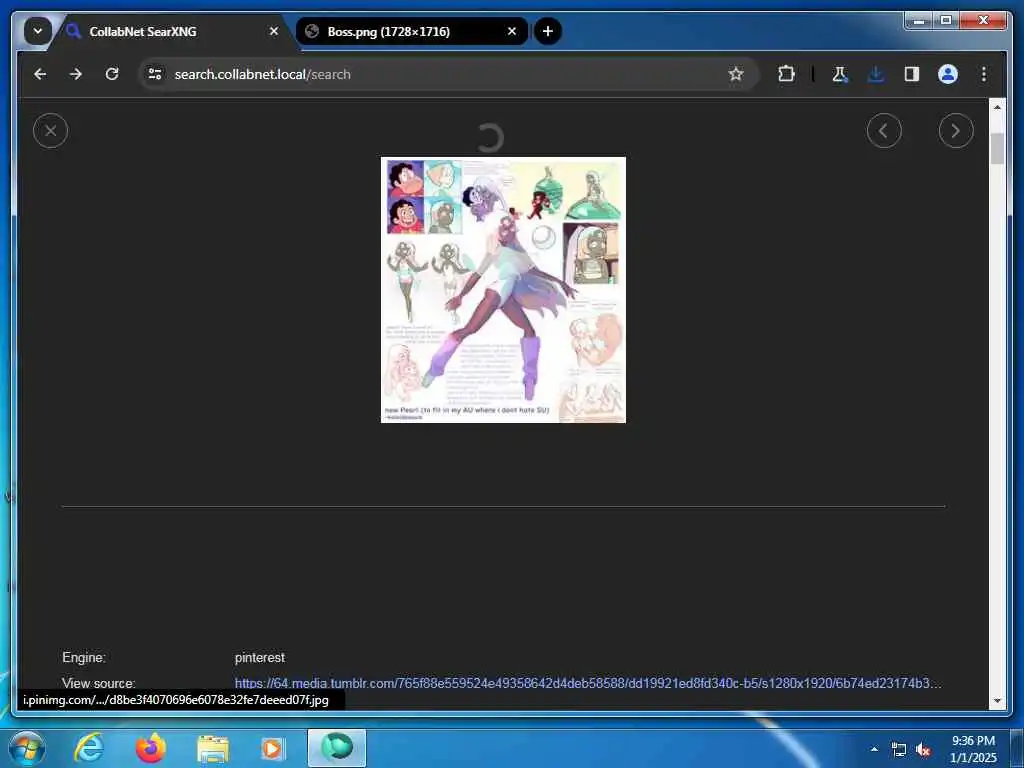Click the vertical scrollbar thumb
The width and height of the screenshot is (1024, 768).
click(x=997, y=148)
